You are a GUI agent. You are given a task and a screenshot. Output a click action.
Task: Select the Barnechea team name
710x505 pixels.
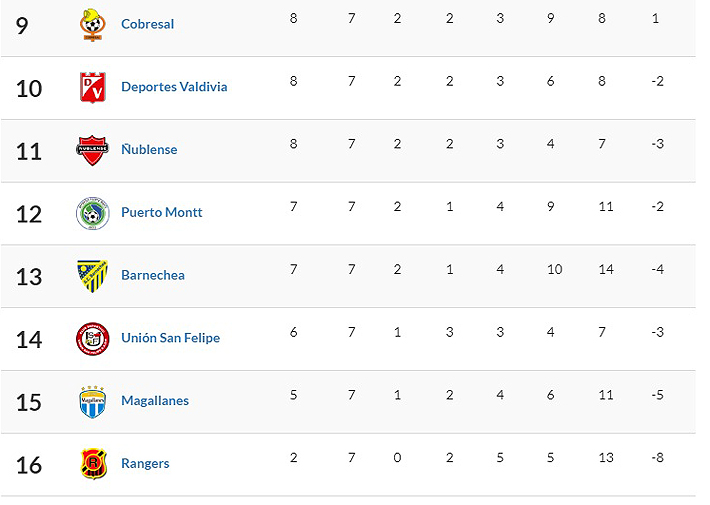tap(153, 275)
